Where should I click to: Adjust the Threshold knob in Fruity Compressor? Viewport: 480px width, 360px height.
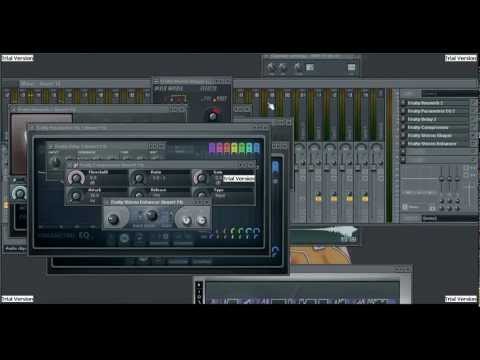point(76,178)
